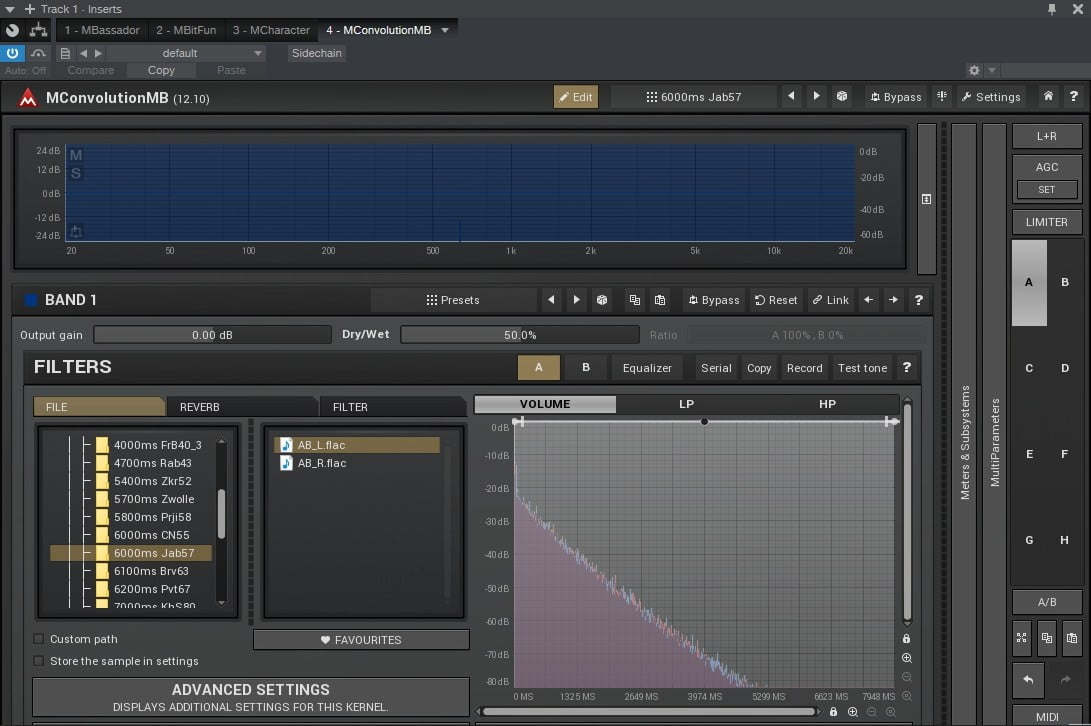This screenshot has width=1091, height=726.
Task: Open the 6000ms Jab57 preset selector
Action: (x=694, y=97)
